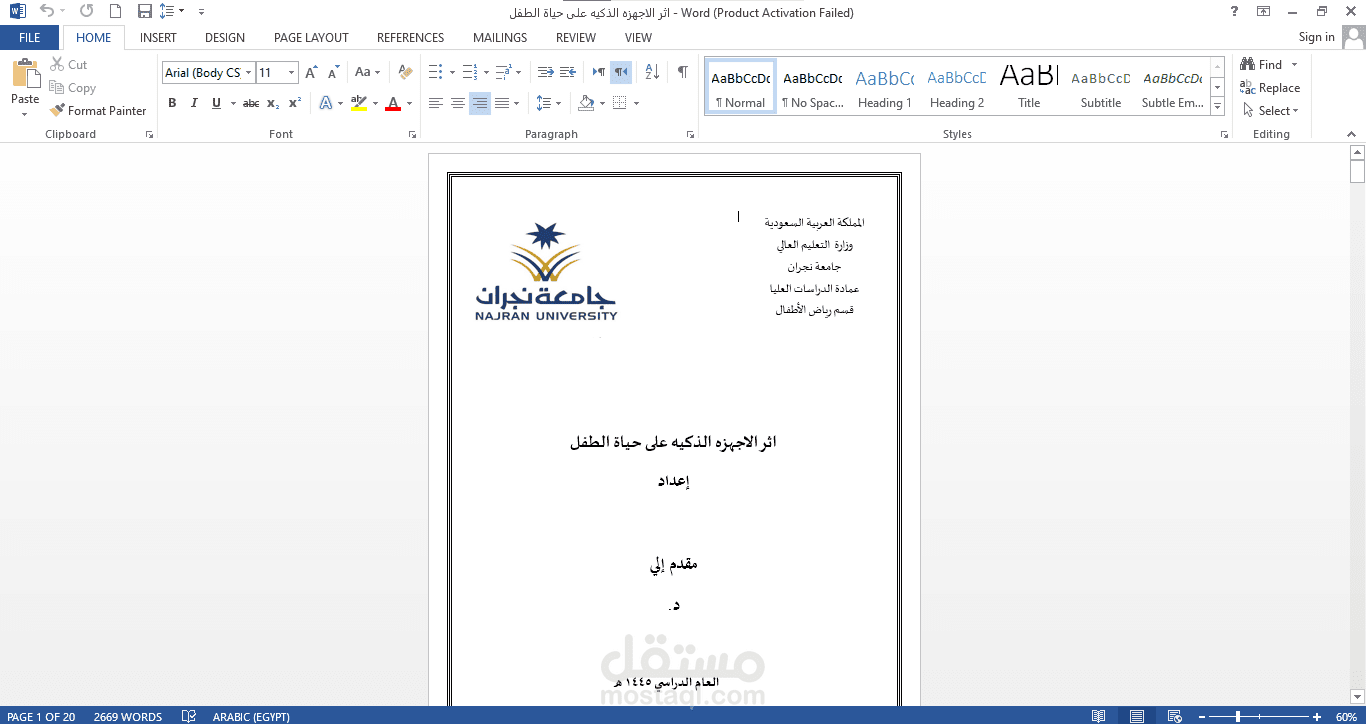Create a new document from the quick access toolbar
Screen dimensions: 1366x724
click(x=115, y=12)
